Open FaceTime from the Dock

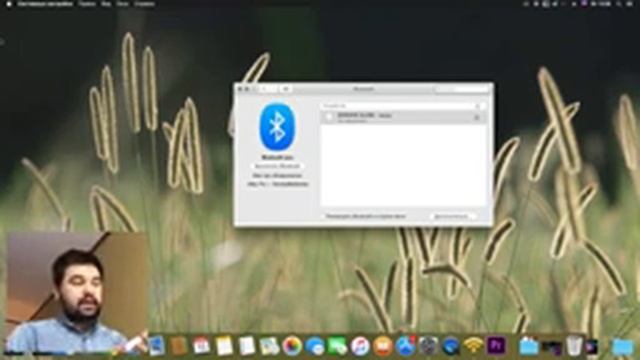(337, 346)
